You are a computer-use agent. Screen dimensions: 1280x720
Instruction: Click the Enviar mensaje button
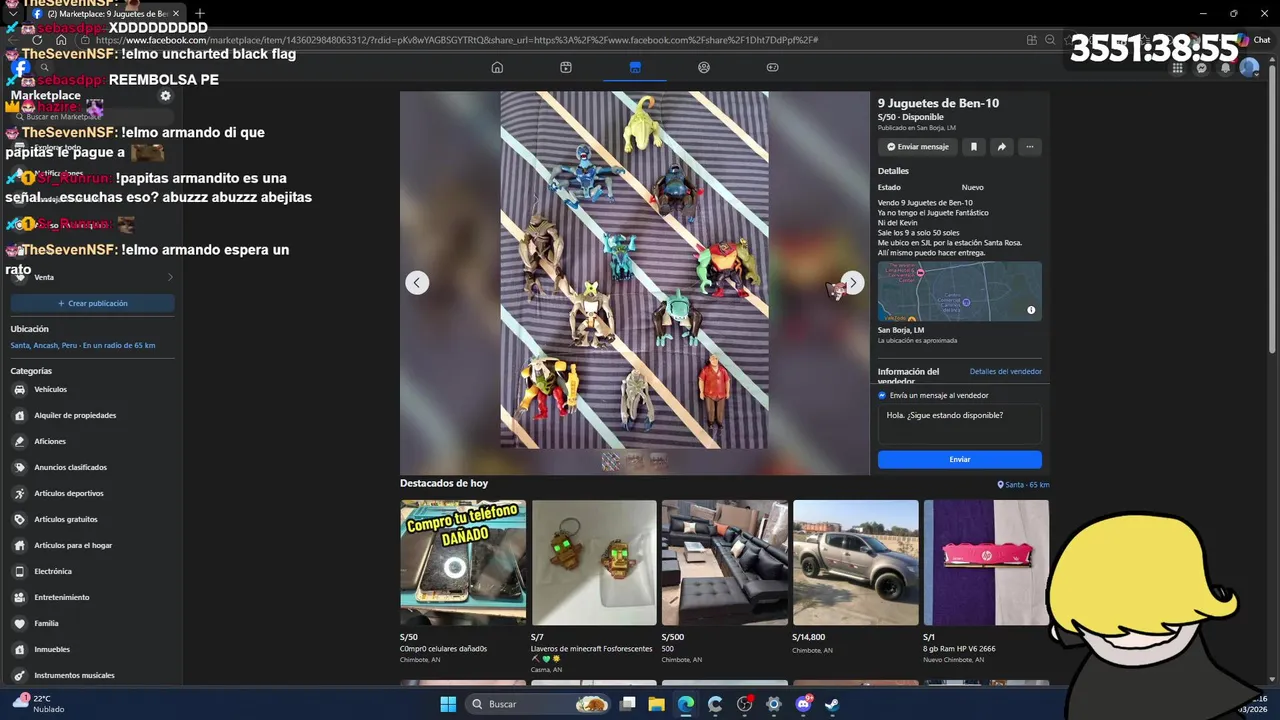pyautogui.click(x=917, y=147)
